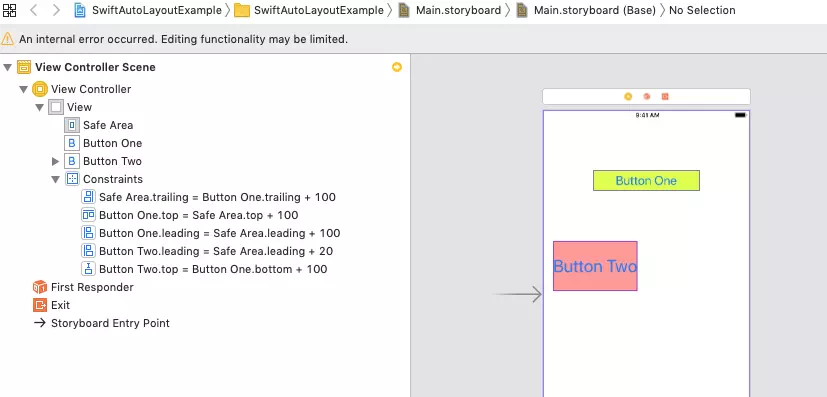This screenshot has height=397, width=827.
Task: Click the Constraints grid icon
Action: click(72, 179)
